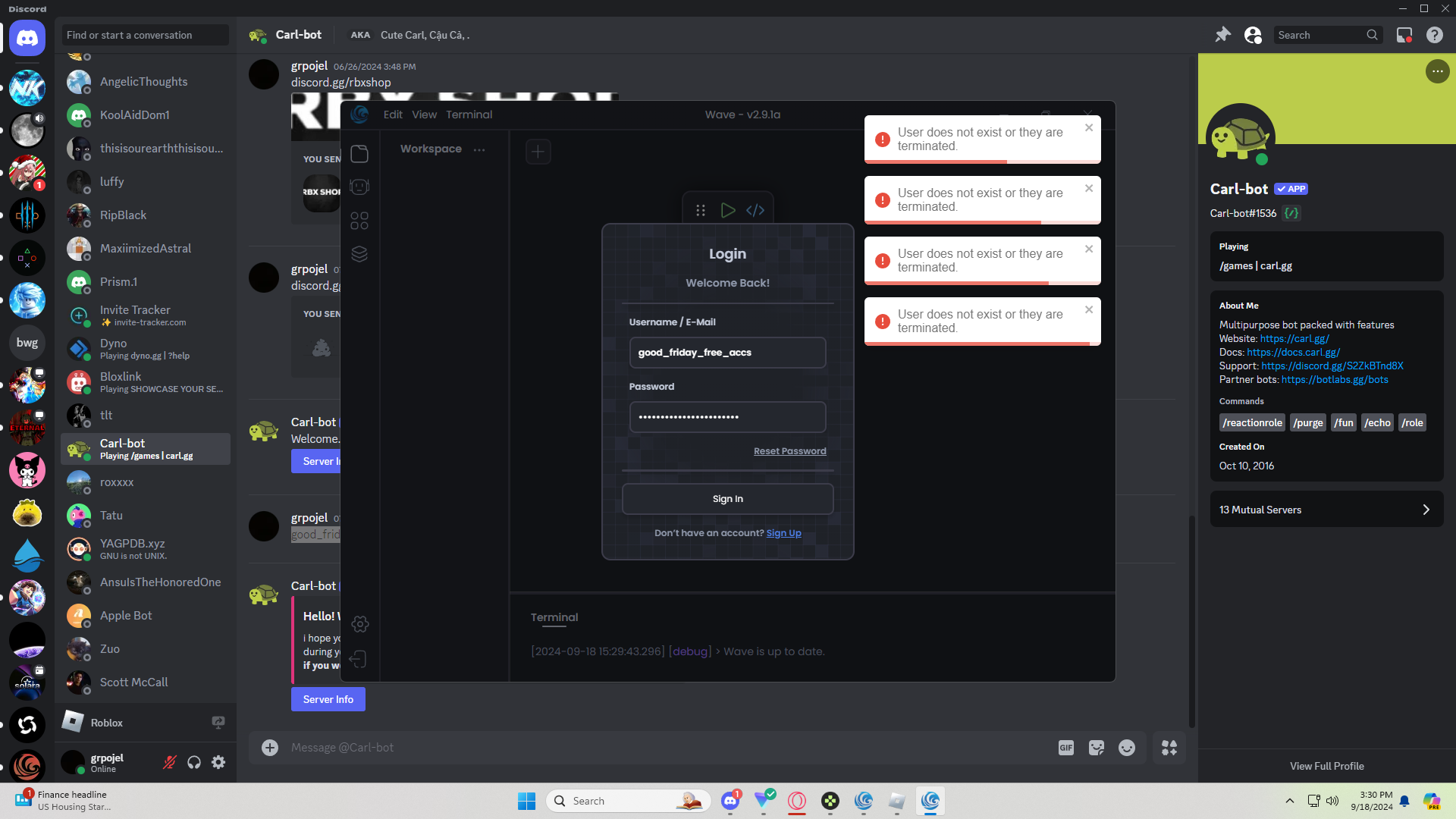Toggle microphone mute for grpojel

(170, 762)
